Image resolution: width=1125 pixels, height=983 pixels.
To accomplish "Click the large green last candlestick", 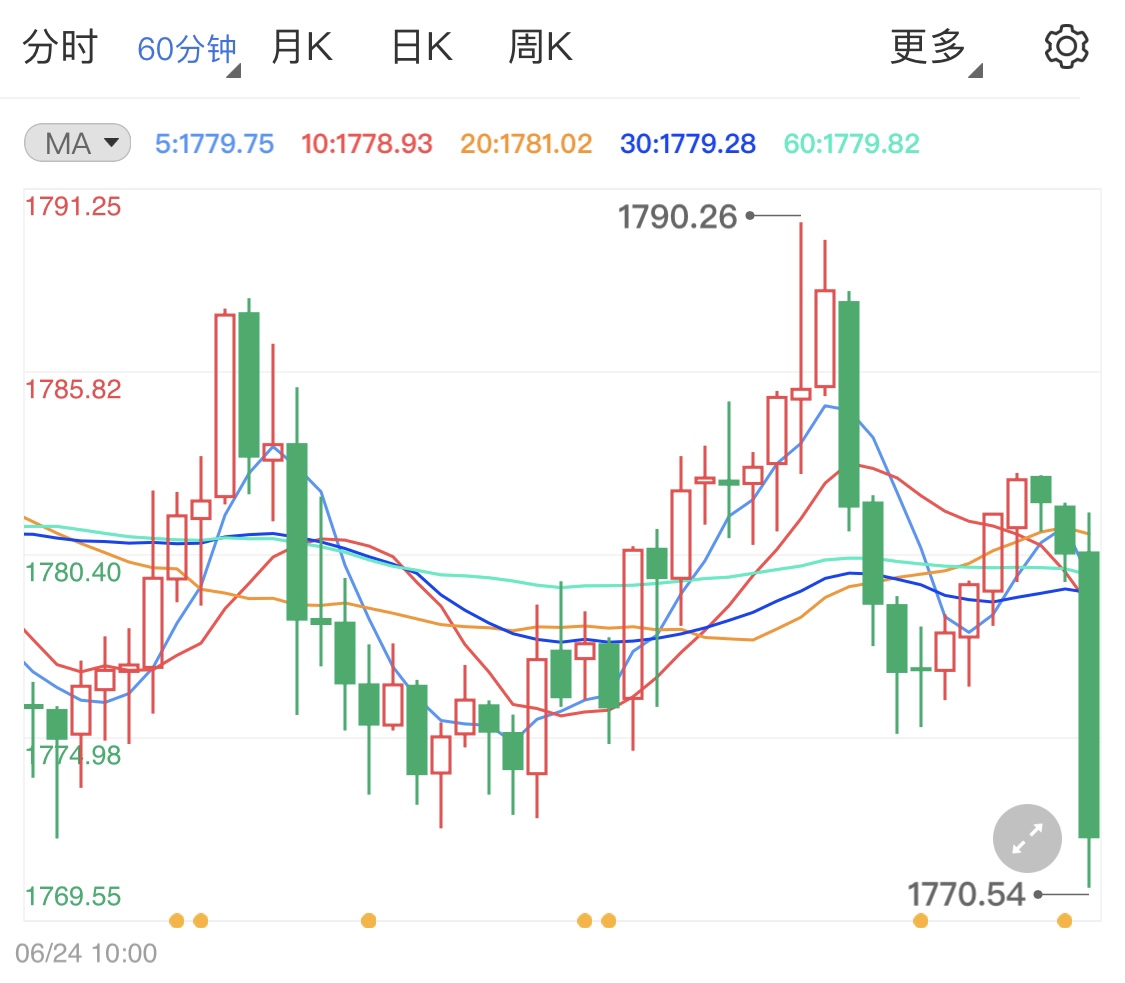I will coord(1088,694).
